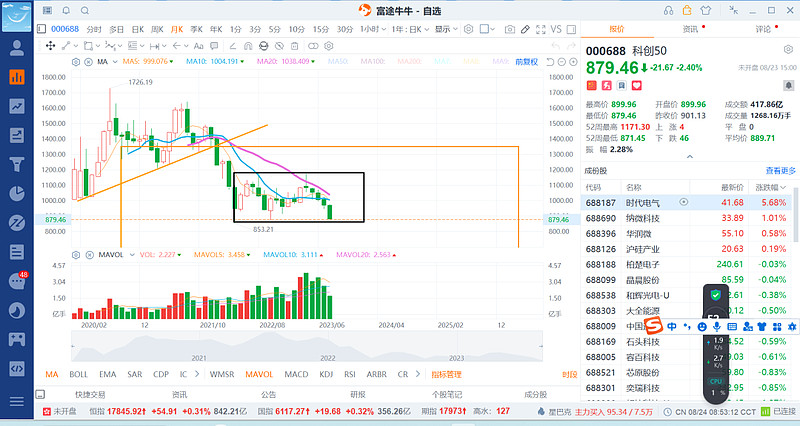Open the news document sidebar icon
This screenshot has height=426, width=800.
coord(16,252)
